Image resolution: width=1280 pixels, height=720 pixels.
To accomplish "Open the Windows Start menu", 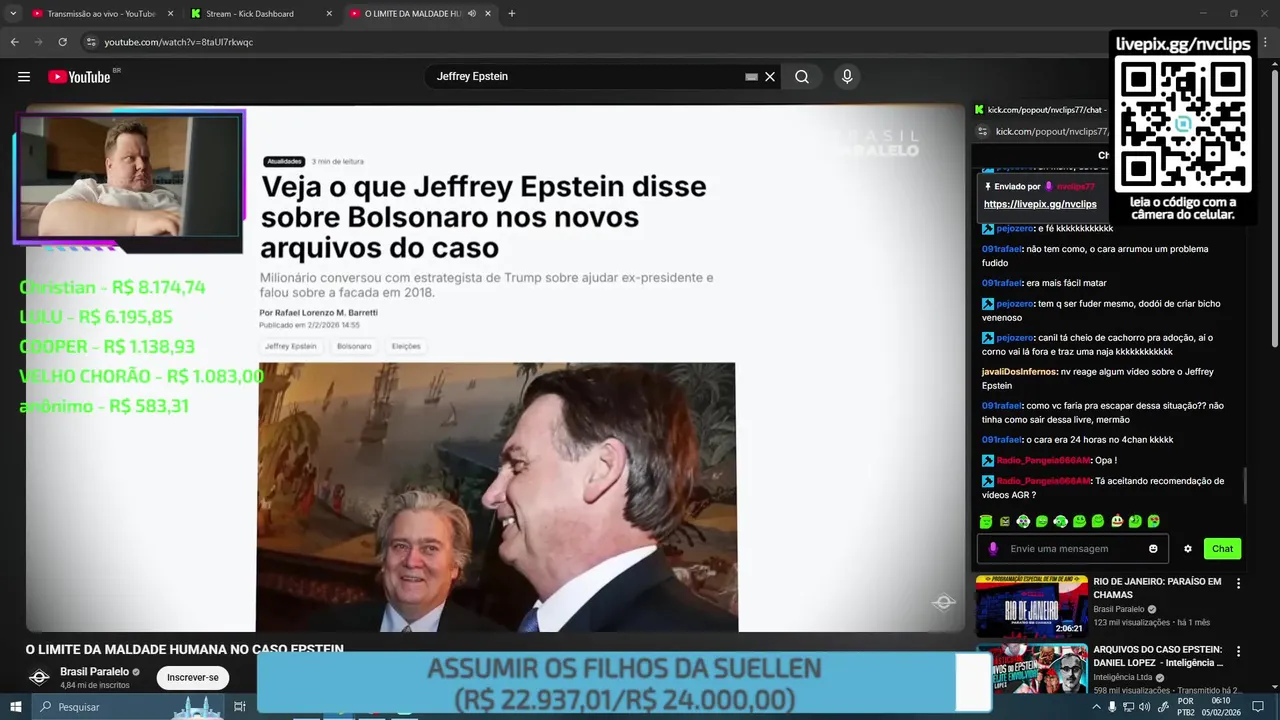I will pos(15,707).
